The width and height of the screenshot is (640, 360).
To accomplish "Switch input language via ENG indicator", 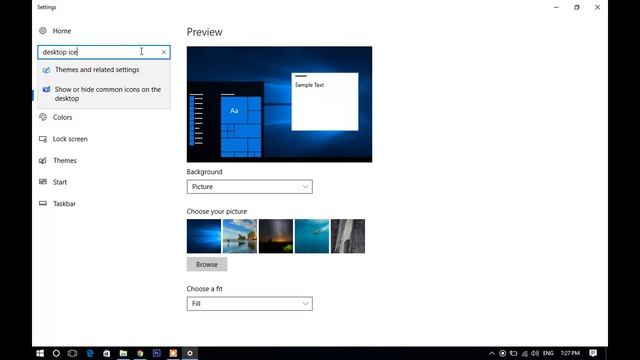I will click(548, 353).
